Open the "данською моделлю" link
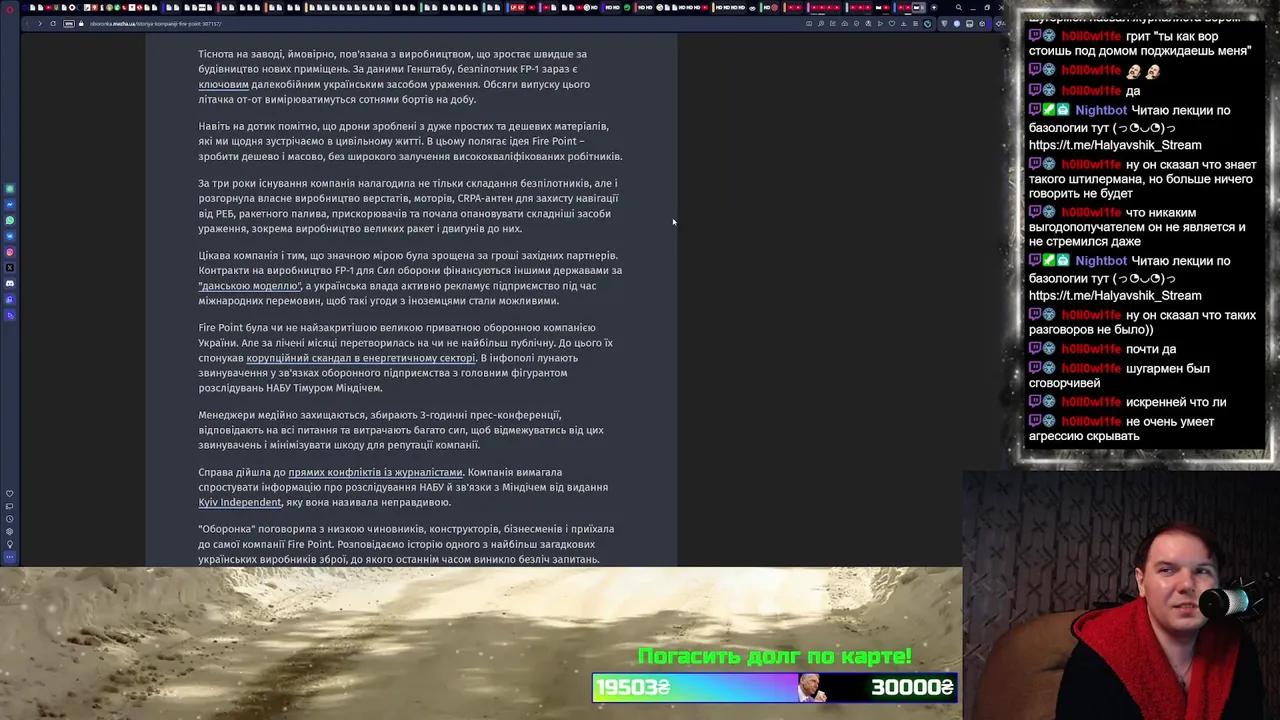 tap(250, 286)
